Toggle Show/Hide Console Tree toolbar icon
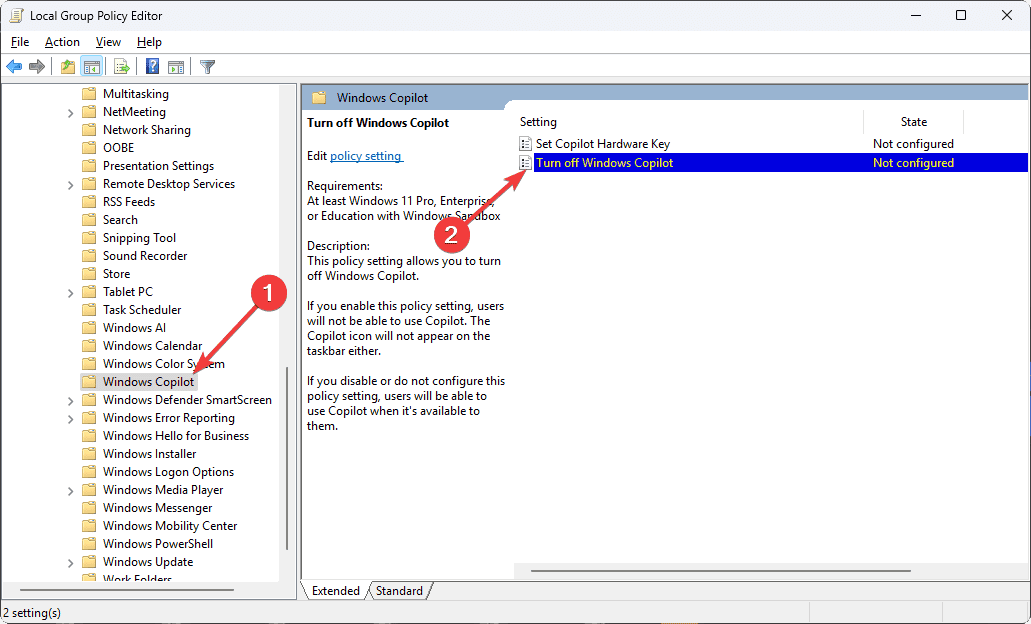The width and height of the screenshot is (1031, 624). [x=91, y=66]
